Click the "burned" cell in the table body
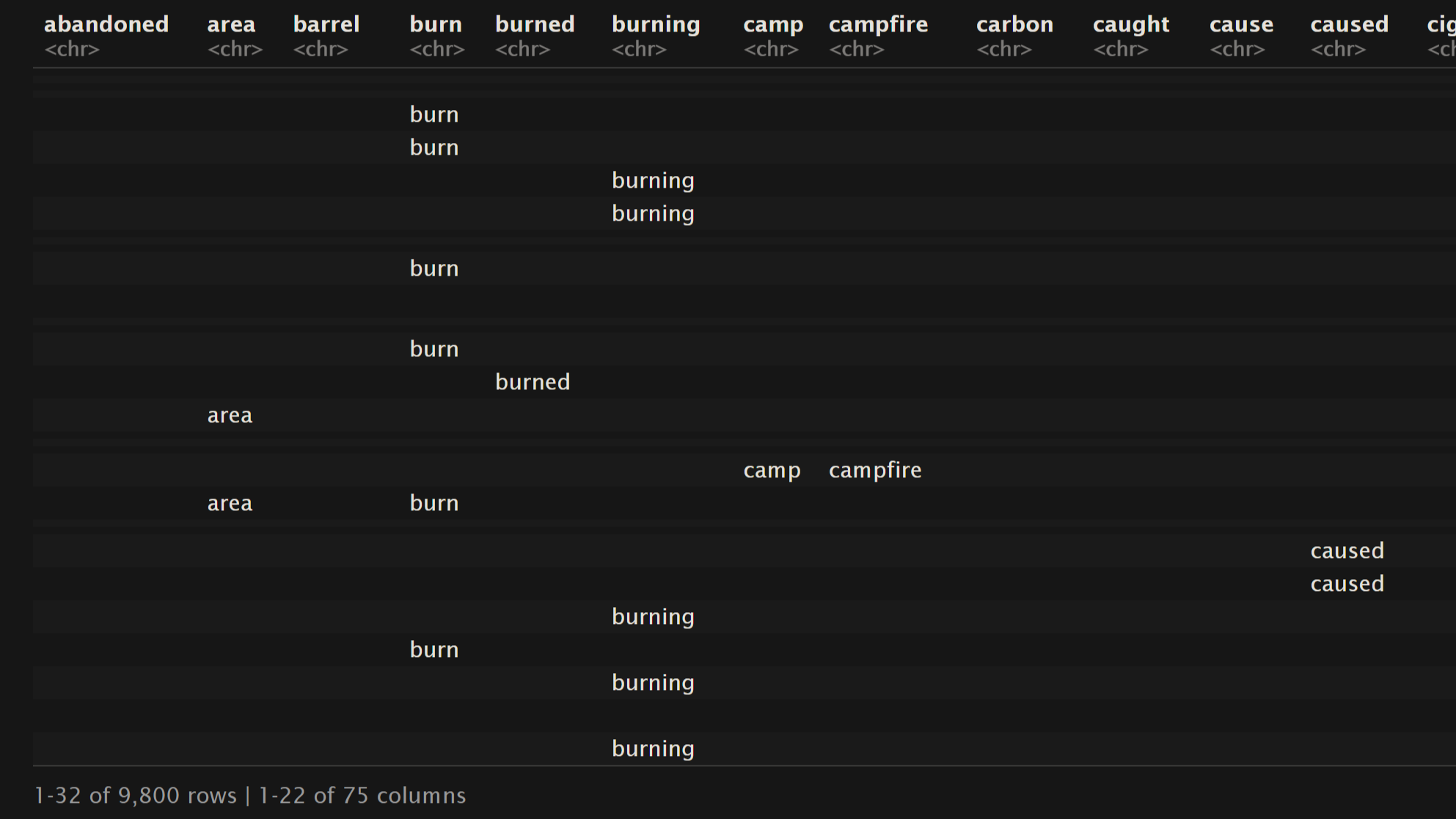Viewport: 1456px width, 819px height. (x=533, y=382)
